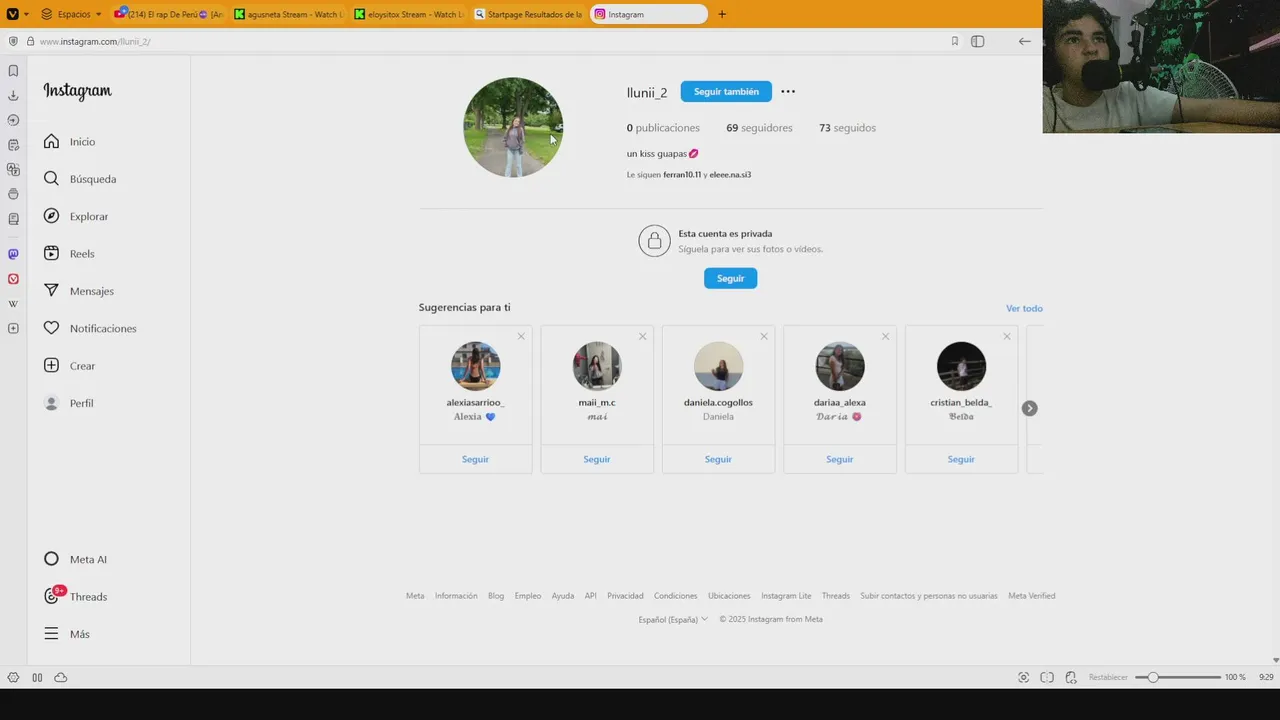Viewport: 1280px width, 720px height.
Task: Open Español (España) language dropdown
Action: pos(673,619)
